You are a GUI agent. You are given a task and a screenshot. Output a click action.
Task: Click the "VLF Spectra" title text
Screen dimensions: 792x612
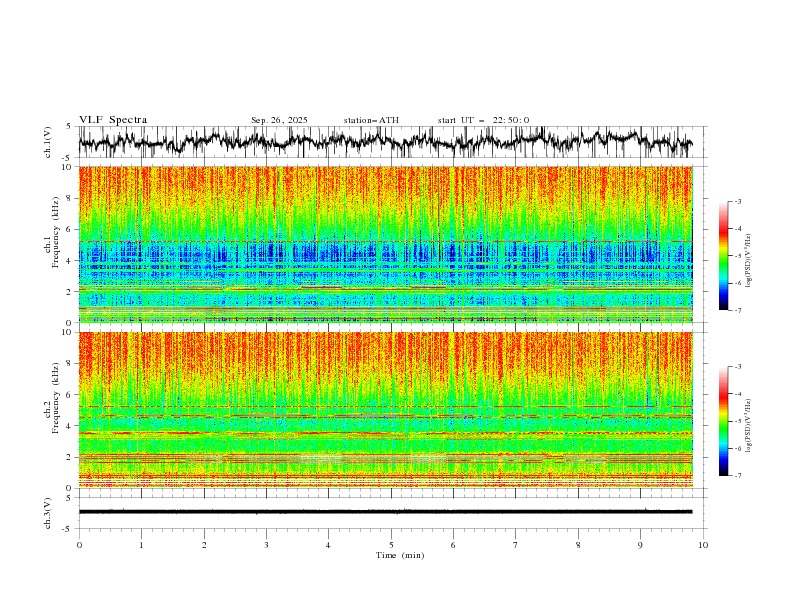click(113, 120)
